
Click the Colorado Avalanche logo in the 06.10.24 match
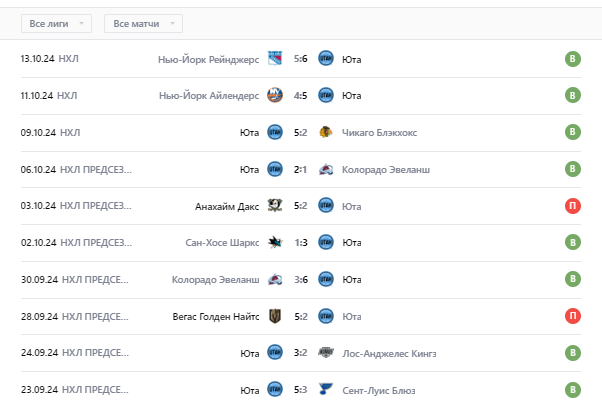[325, 169]
